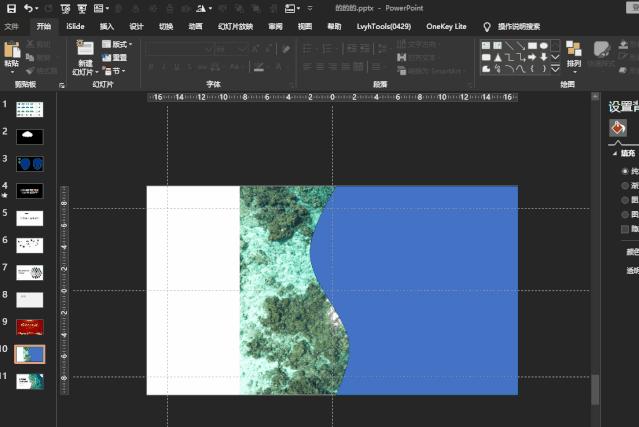Screen dimensions: 639x427
Task: Select the Fill paint bucket icon
Action: [x=617, y=128]
